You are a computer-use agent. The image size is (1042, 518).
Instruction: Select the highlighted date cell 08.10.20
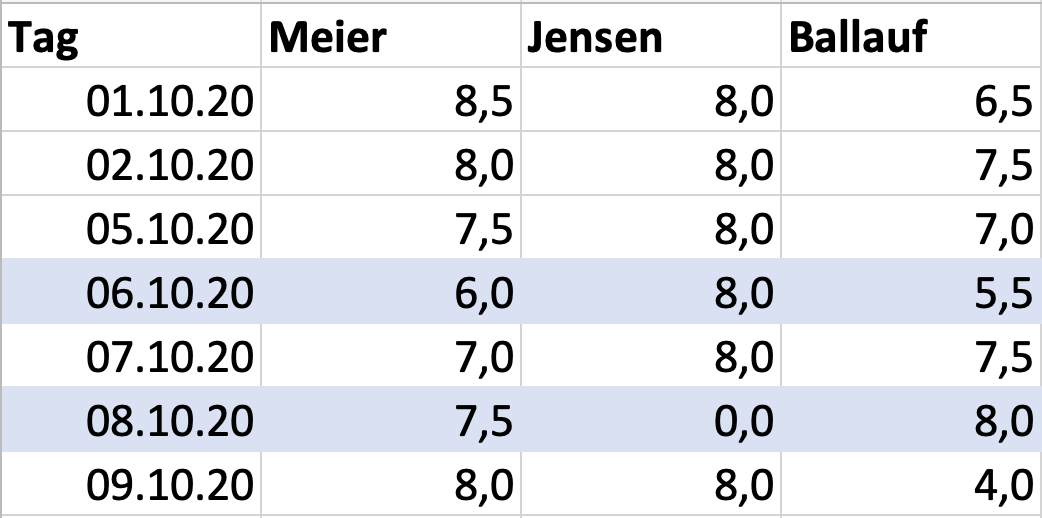131,419
